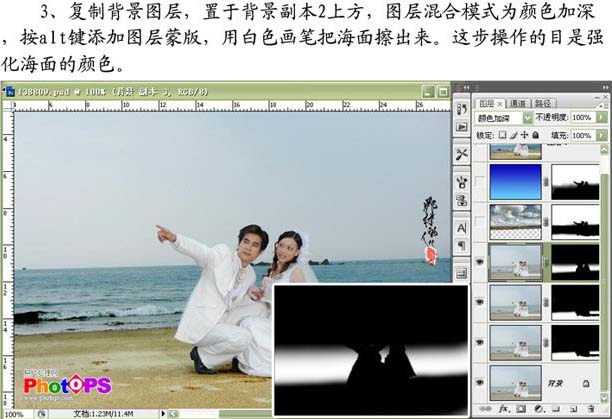Open the Character 'A' panel icon
This screenshot has width=612, height=419.
tap(462, 227)
